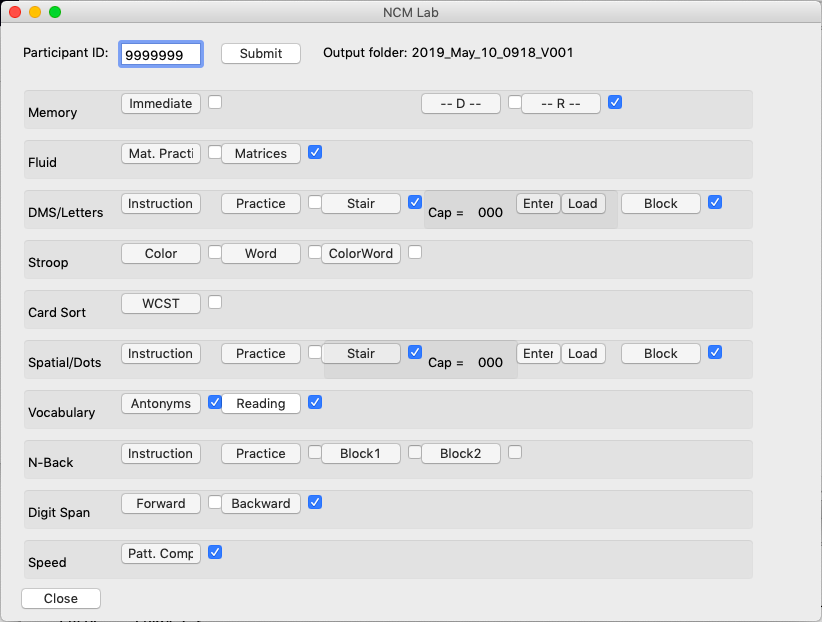The height and width of the screenshot is (622, 822).
Task: Run Spatial/Dots Stair task
Action: coord(361,353)
